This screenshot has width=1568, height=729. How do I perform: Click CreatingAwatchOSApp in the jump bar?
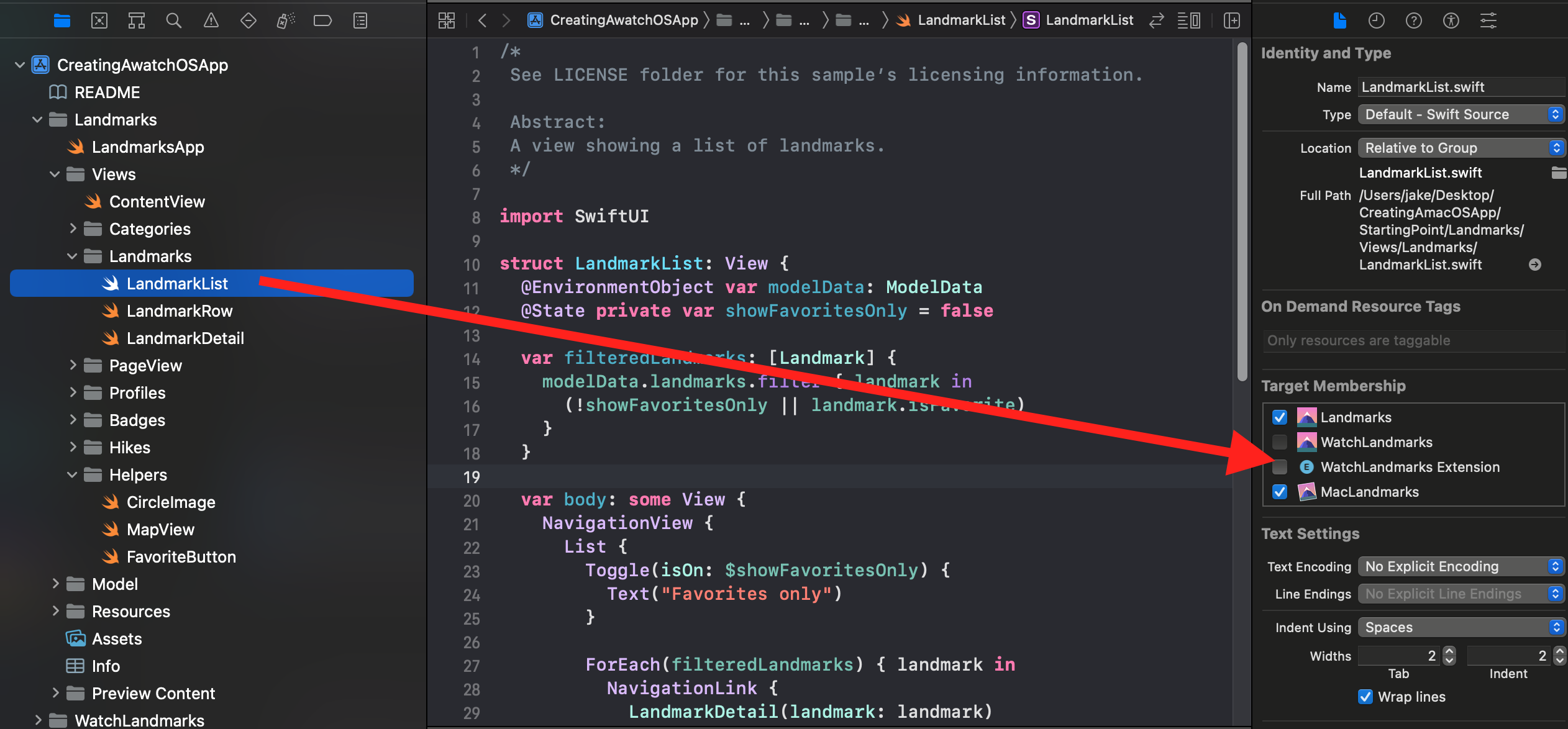(623, 20)
